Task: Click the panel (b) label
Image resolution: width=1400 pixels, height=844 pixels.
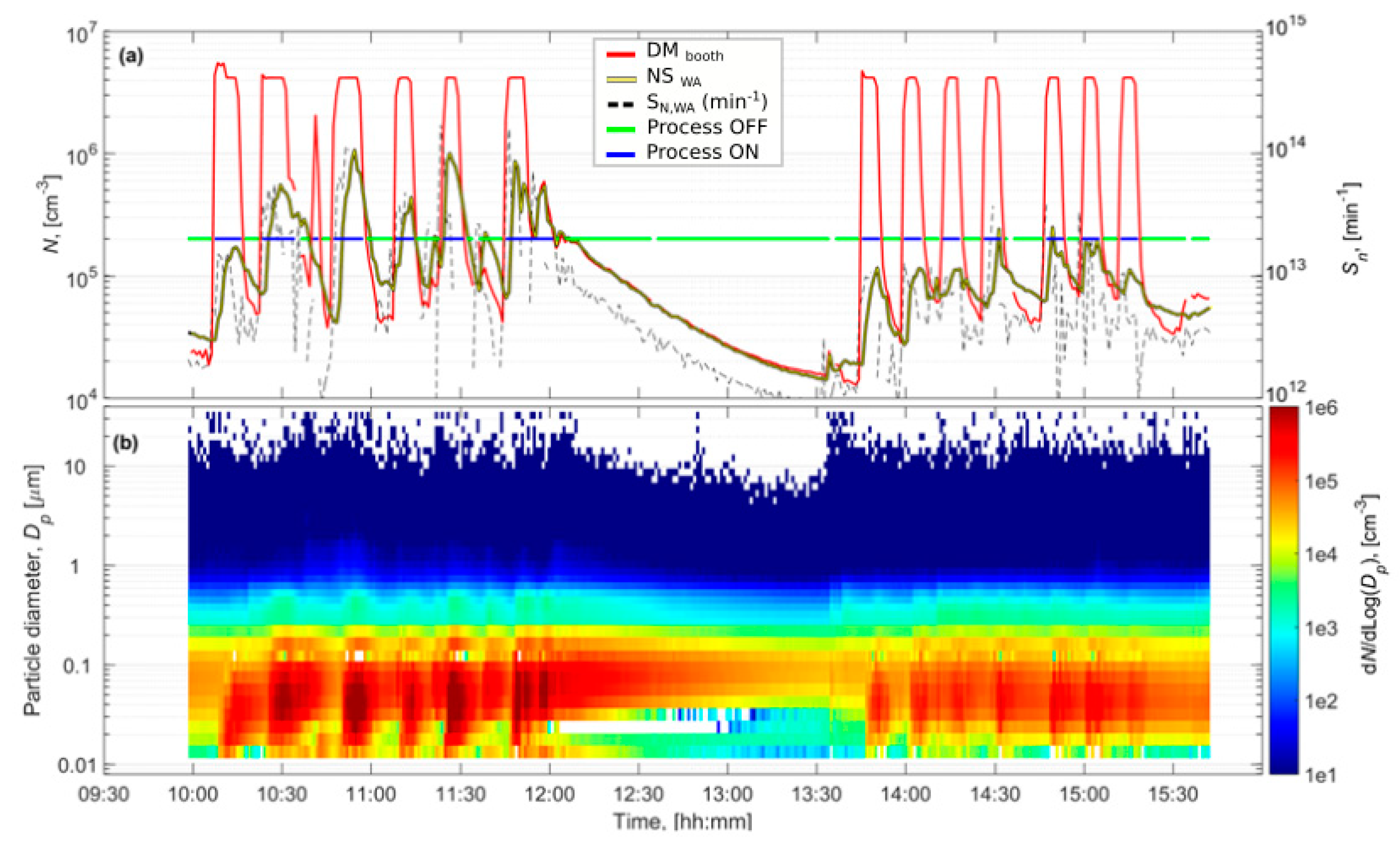Action: 126,443
